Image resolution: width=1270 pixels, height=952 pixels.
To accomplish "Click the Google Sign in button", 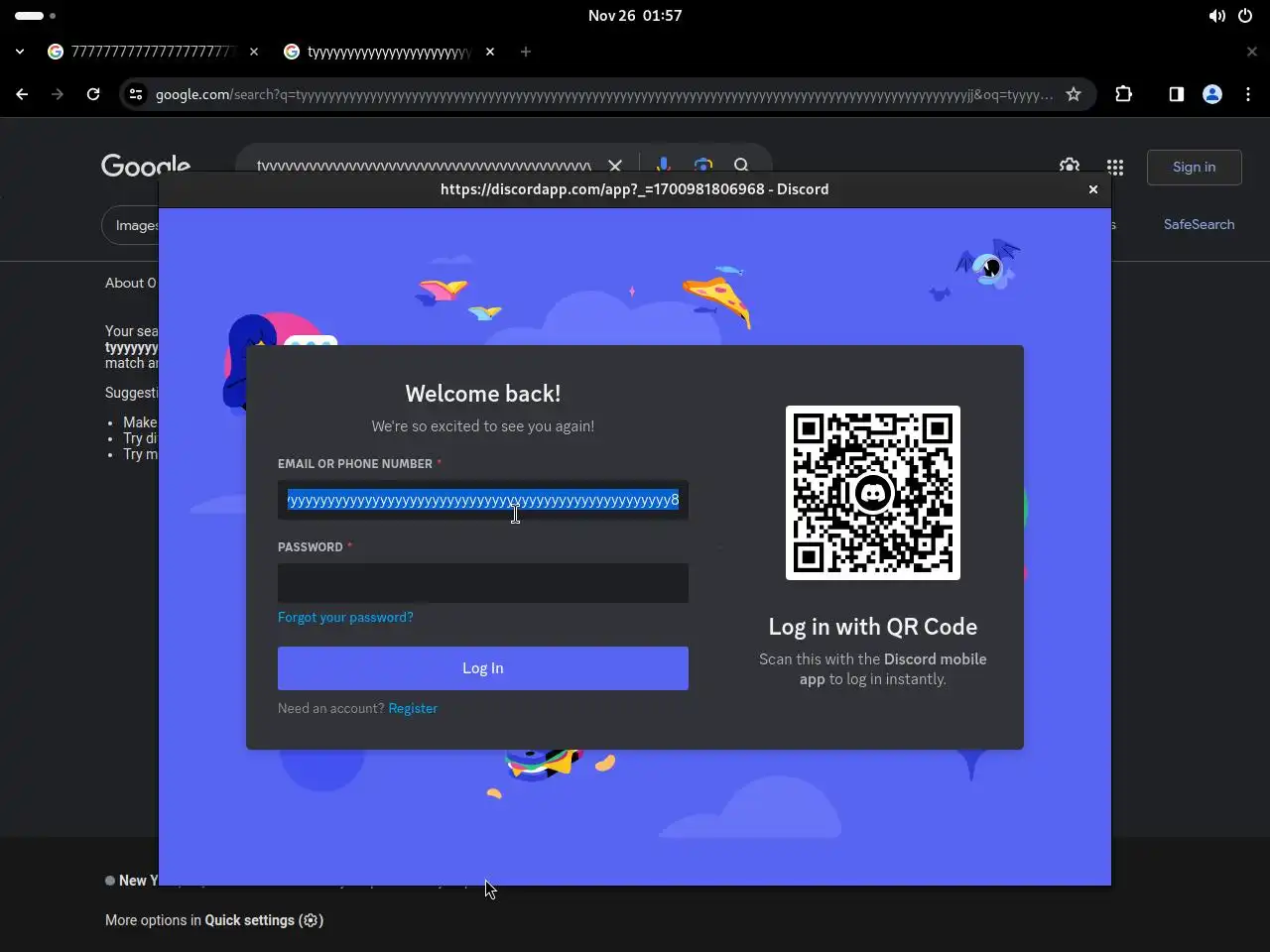I will click(x=1194, y=167).
